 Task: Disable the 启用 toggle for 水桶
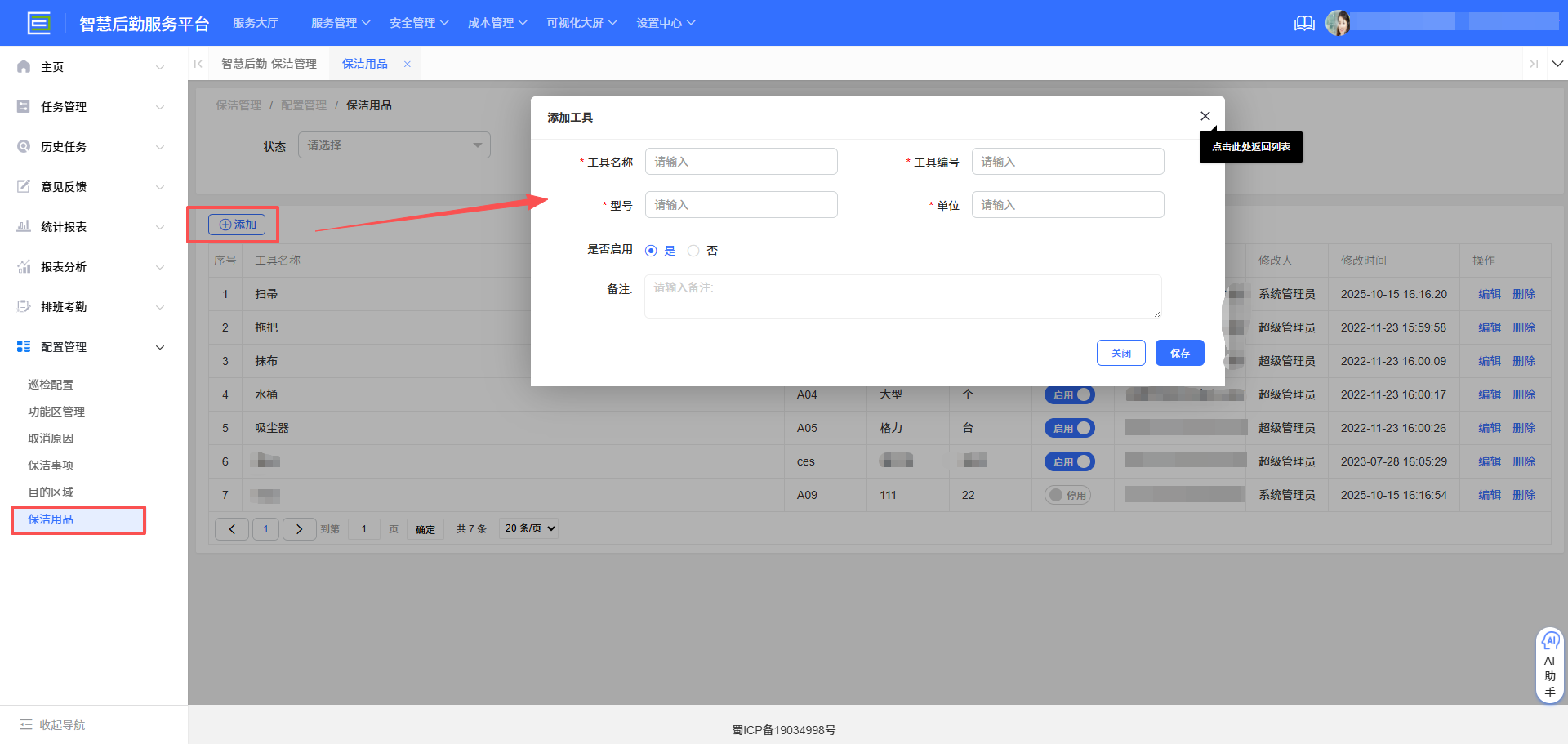coord(1069,394)
